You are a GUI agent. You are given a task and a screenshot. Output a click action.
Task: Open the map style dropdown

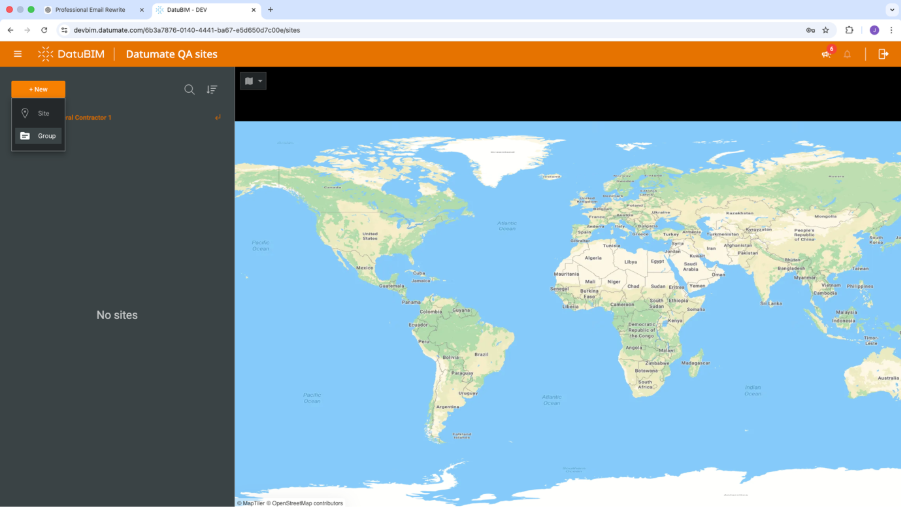[253, 81]
